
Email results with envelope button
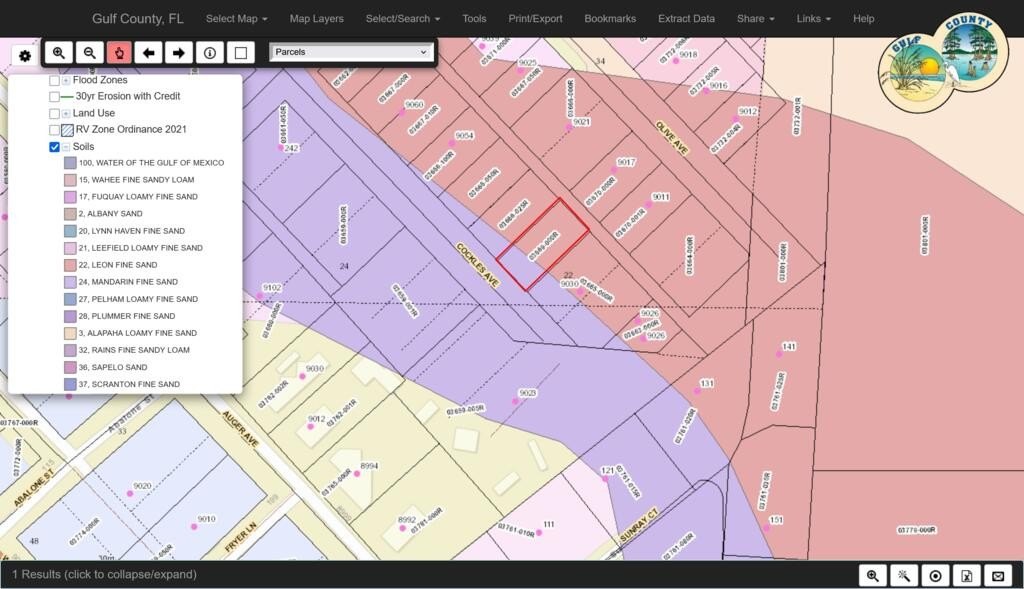coord(998,575)
